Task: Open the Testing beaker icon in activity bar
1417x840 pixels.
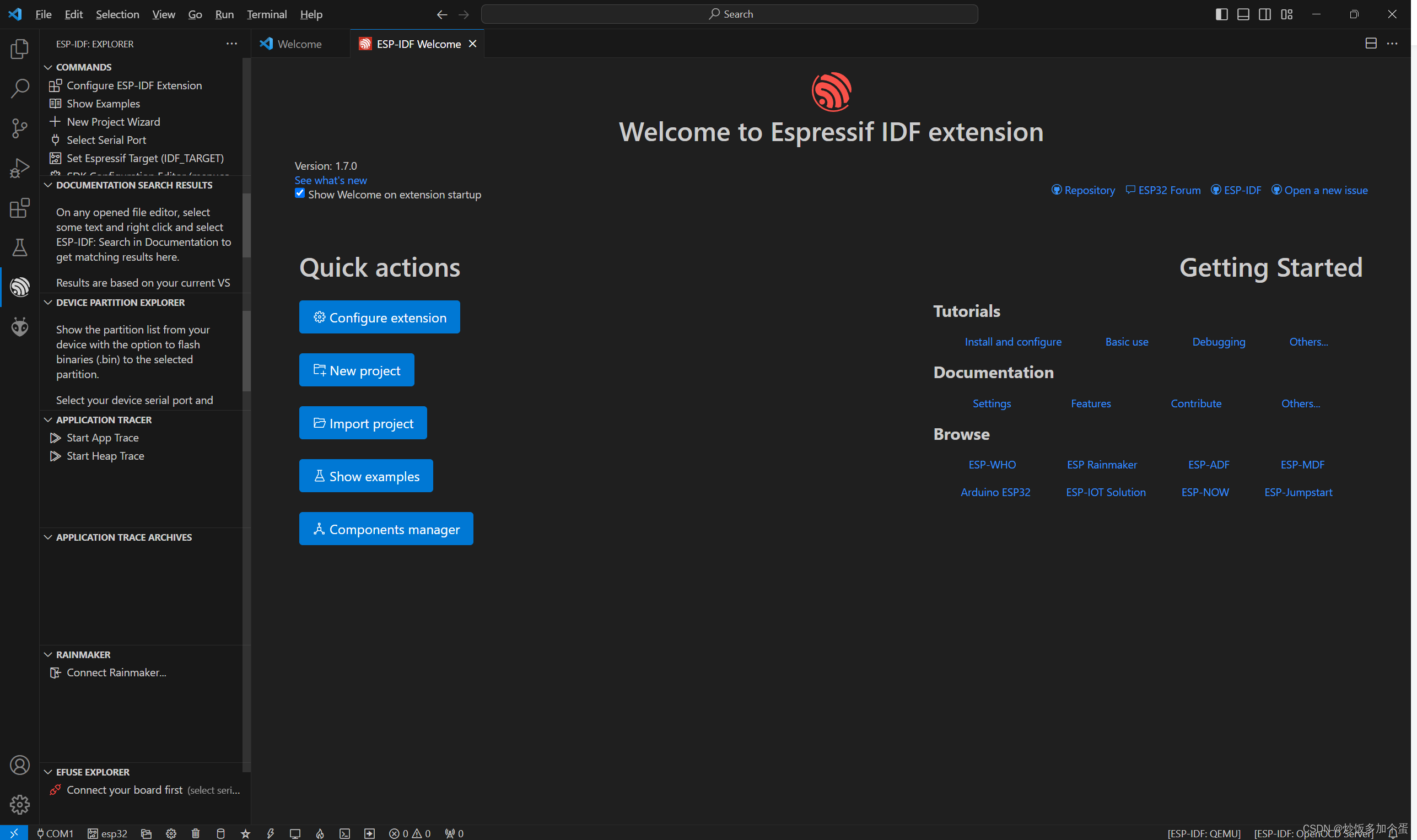Action: 20,247
